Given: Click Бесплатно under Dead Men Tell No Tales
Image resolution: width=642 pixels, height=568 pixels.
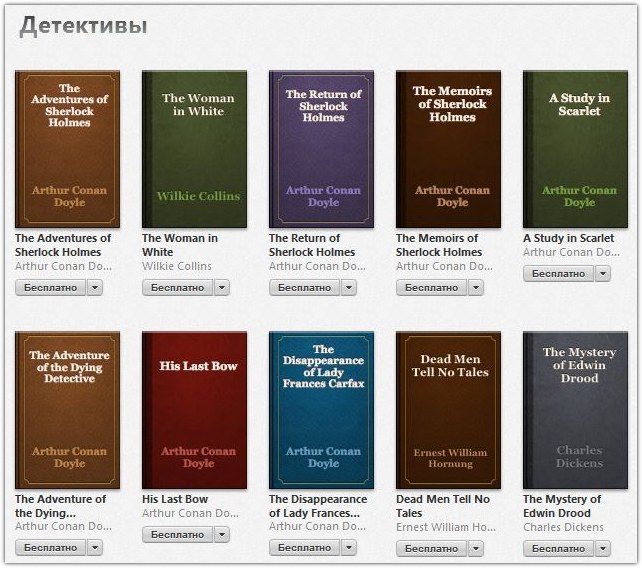Looking at the screenshot, I should [431, 548].
